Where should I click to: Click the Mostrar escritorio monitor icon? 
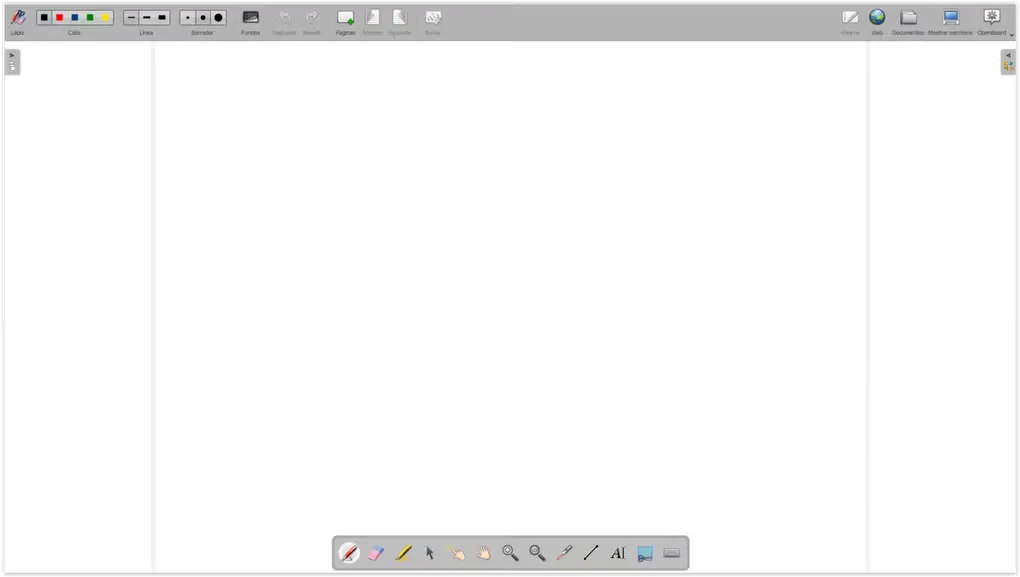[x=951, y=18]
